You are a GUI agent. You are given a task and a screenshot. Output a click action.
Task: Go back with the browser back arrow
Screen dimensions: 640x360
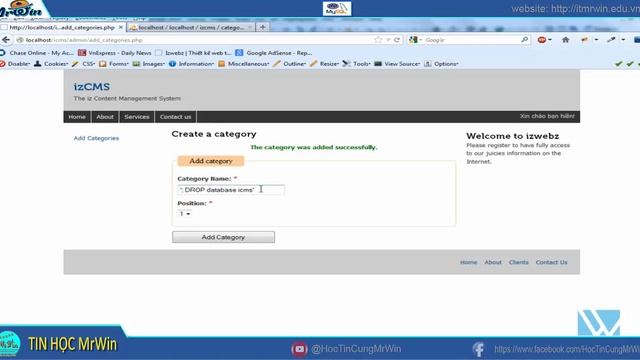[6, 40]
